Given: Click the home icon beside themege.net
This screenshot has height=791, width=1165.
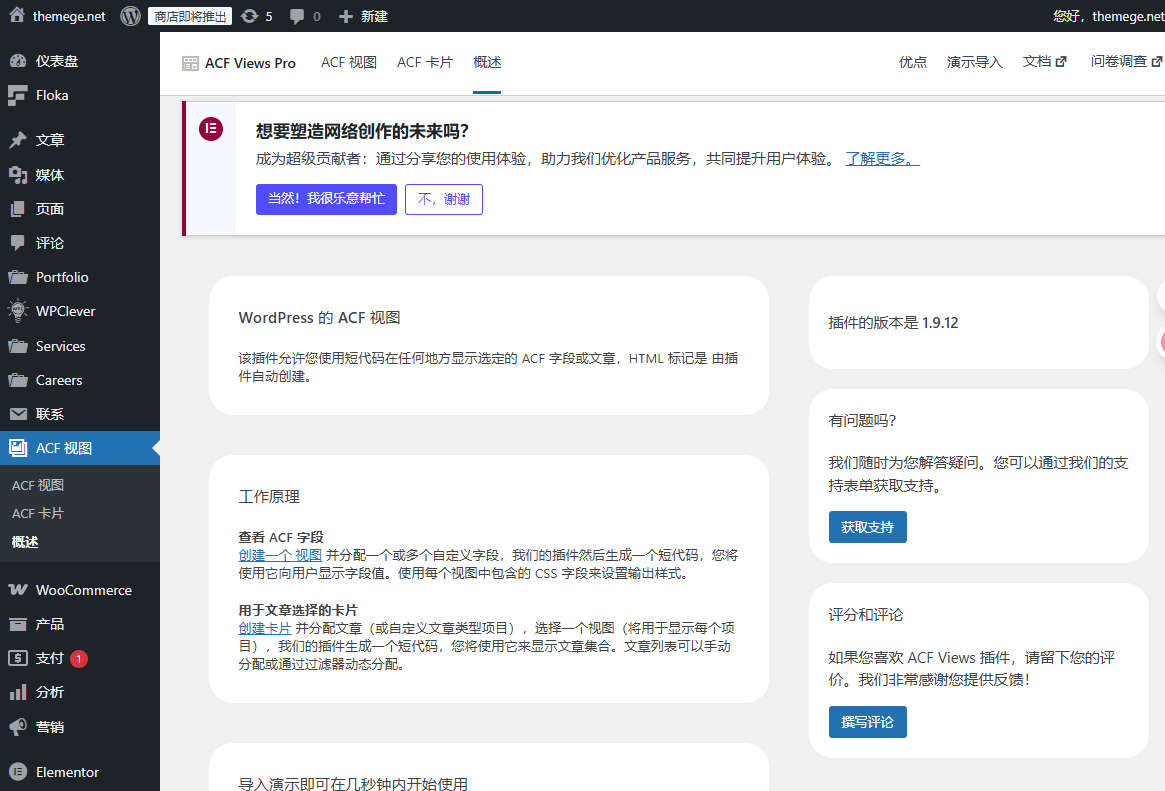Looking at the screenshot, I should [x=17, y=15].
